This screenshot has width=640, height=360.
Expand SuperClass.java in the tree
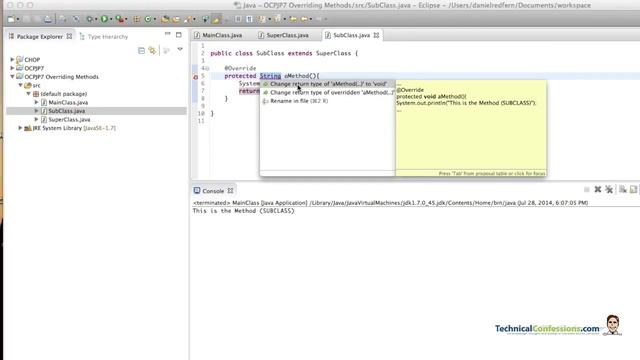(36, 120)
